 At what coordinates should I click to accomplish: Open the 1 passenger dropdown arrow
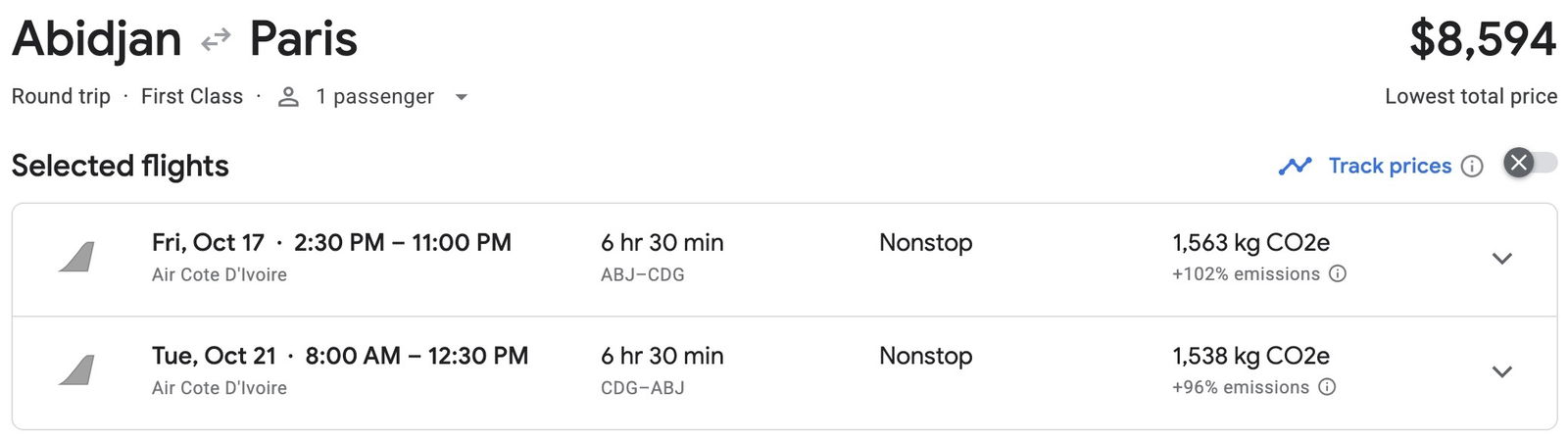coord(462,97)
